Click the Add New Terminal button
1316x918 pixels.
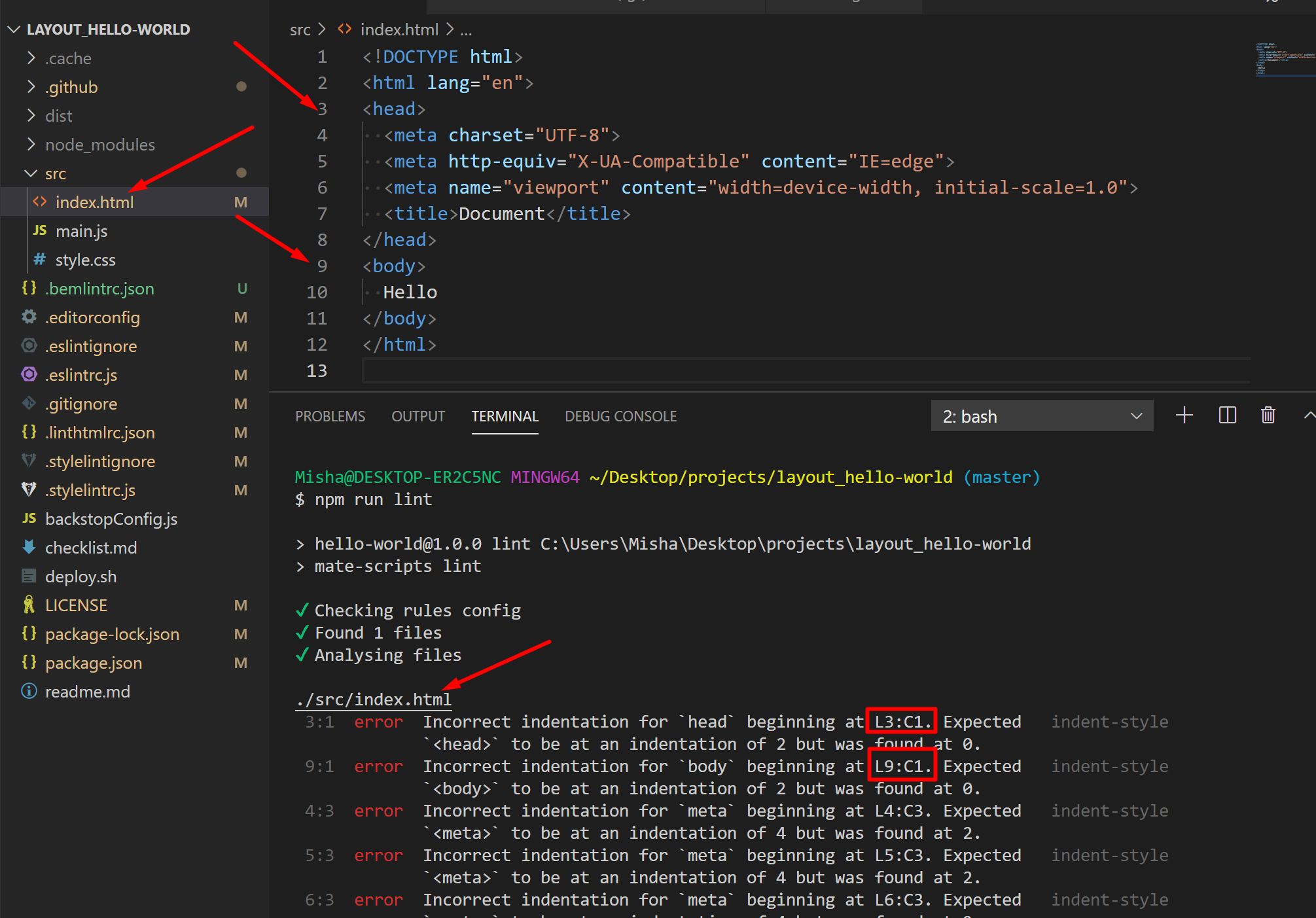[1185, 416]
